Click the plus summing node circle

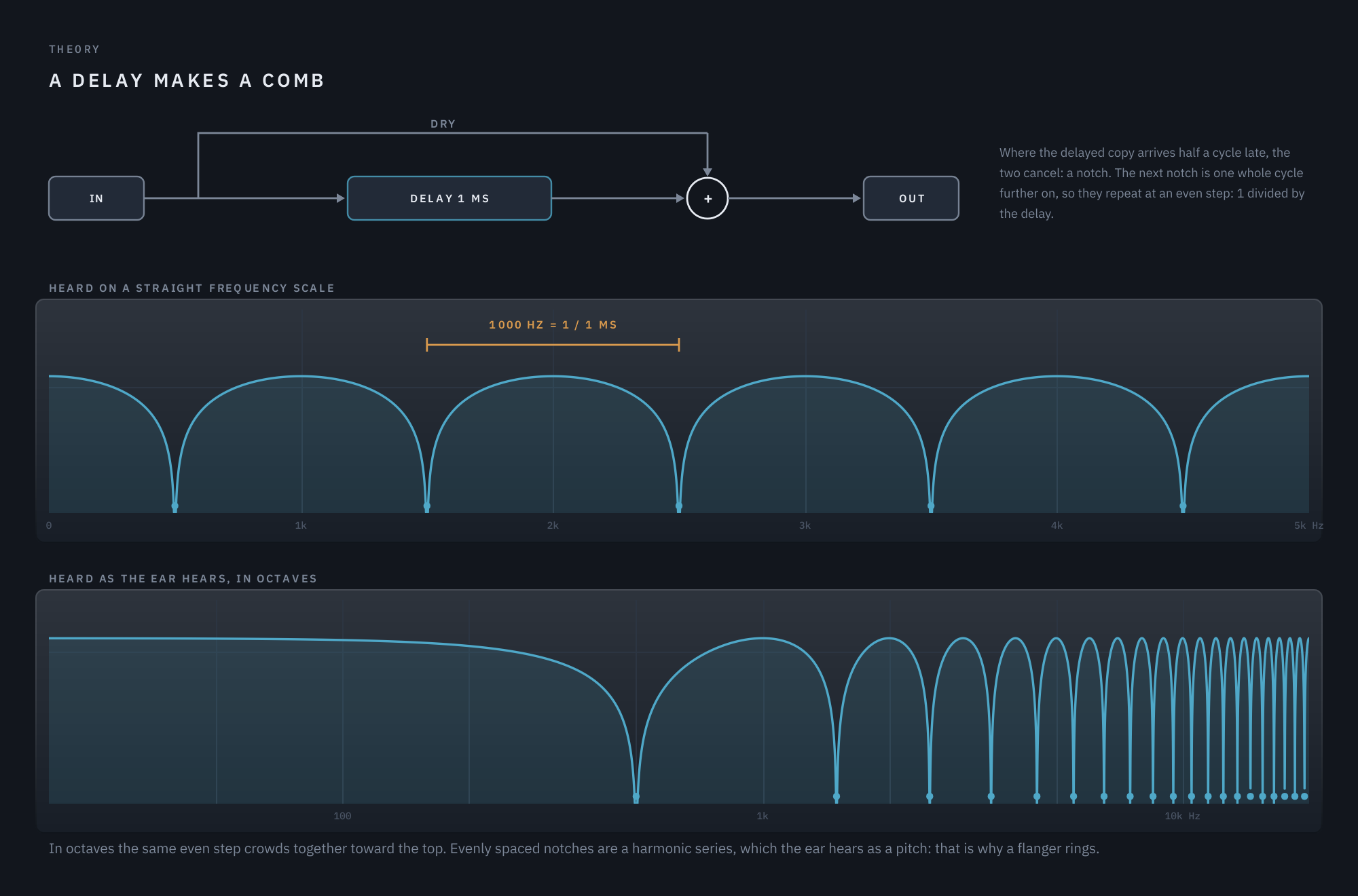coord(708,198)
